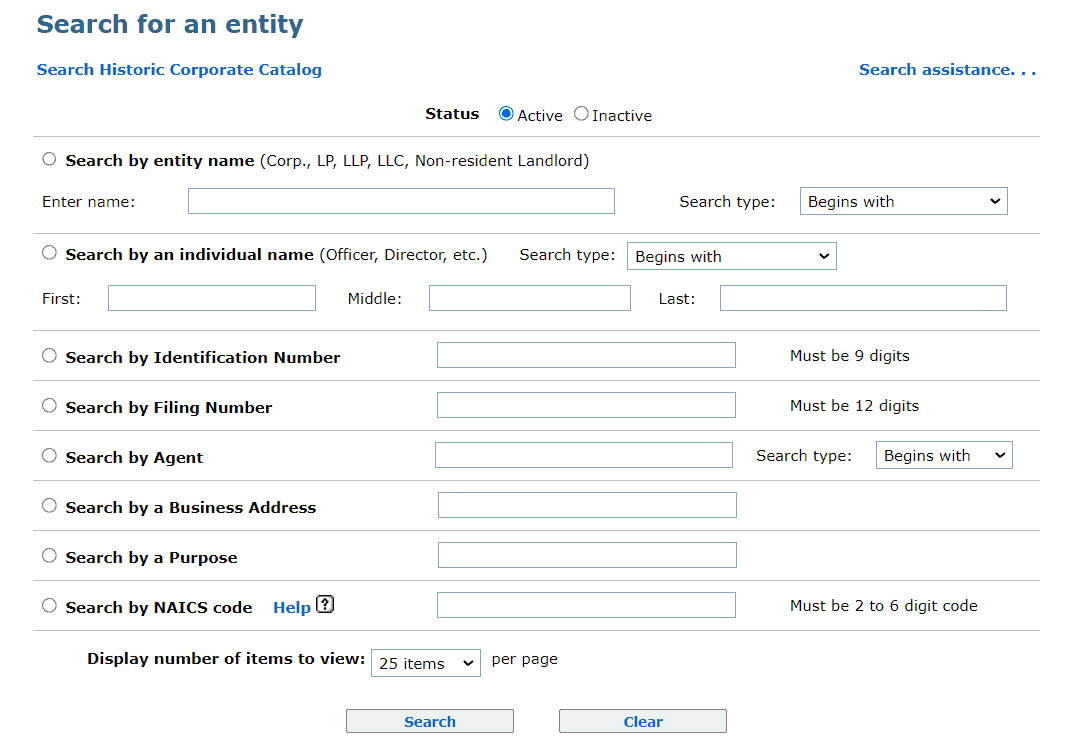Click the NAICS help question mark icon

point(324,605)
